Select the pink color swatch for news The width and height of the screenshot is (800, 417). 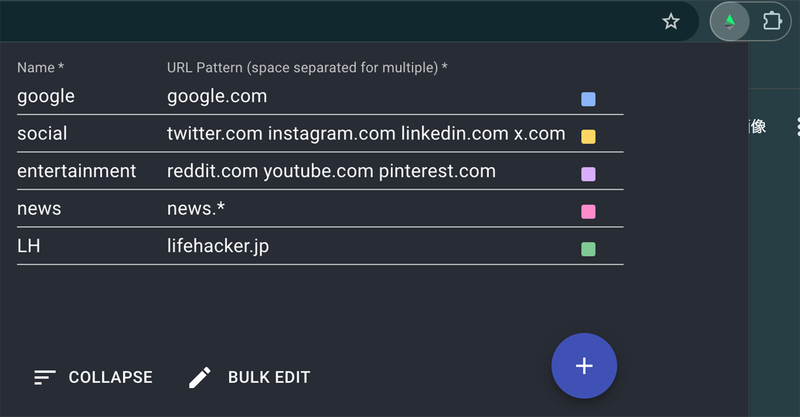point(589,211)
